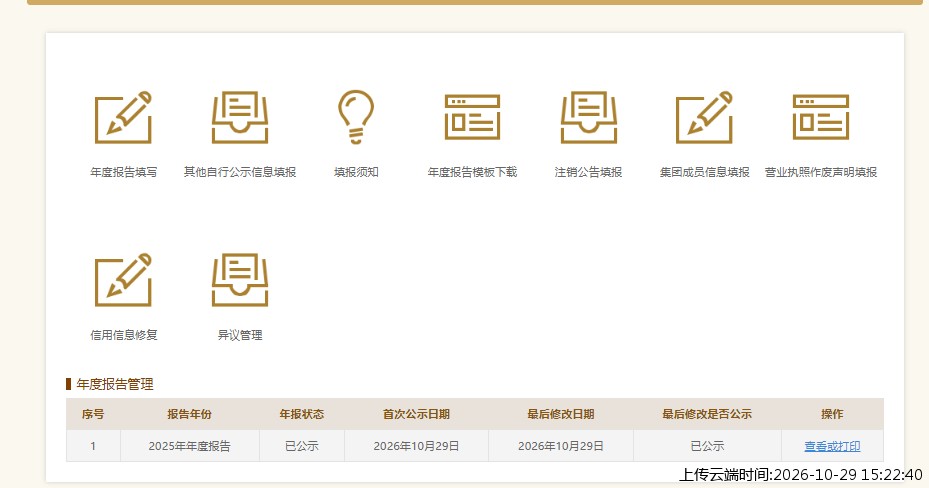Open the 异议管理 inbox icon

240,280
